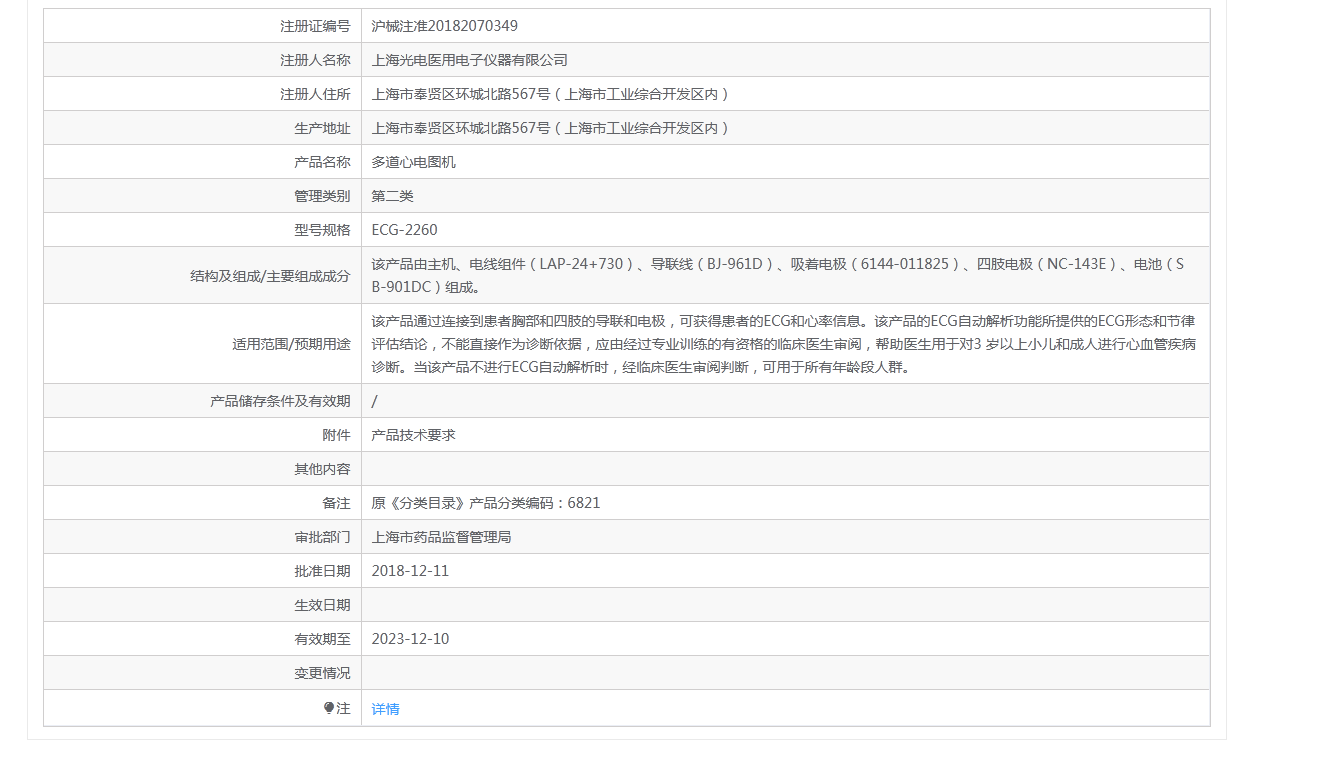Select registrant name 上海光电医用电子仪器有限公司

point(469,60)
